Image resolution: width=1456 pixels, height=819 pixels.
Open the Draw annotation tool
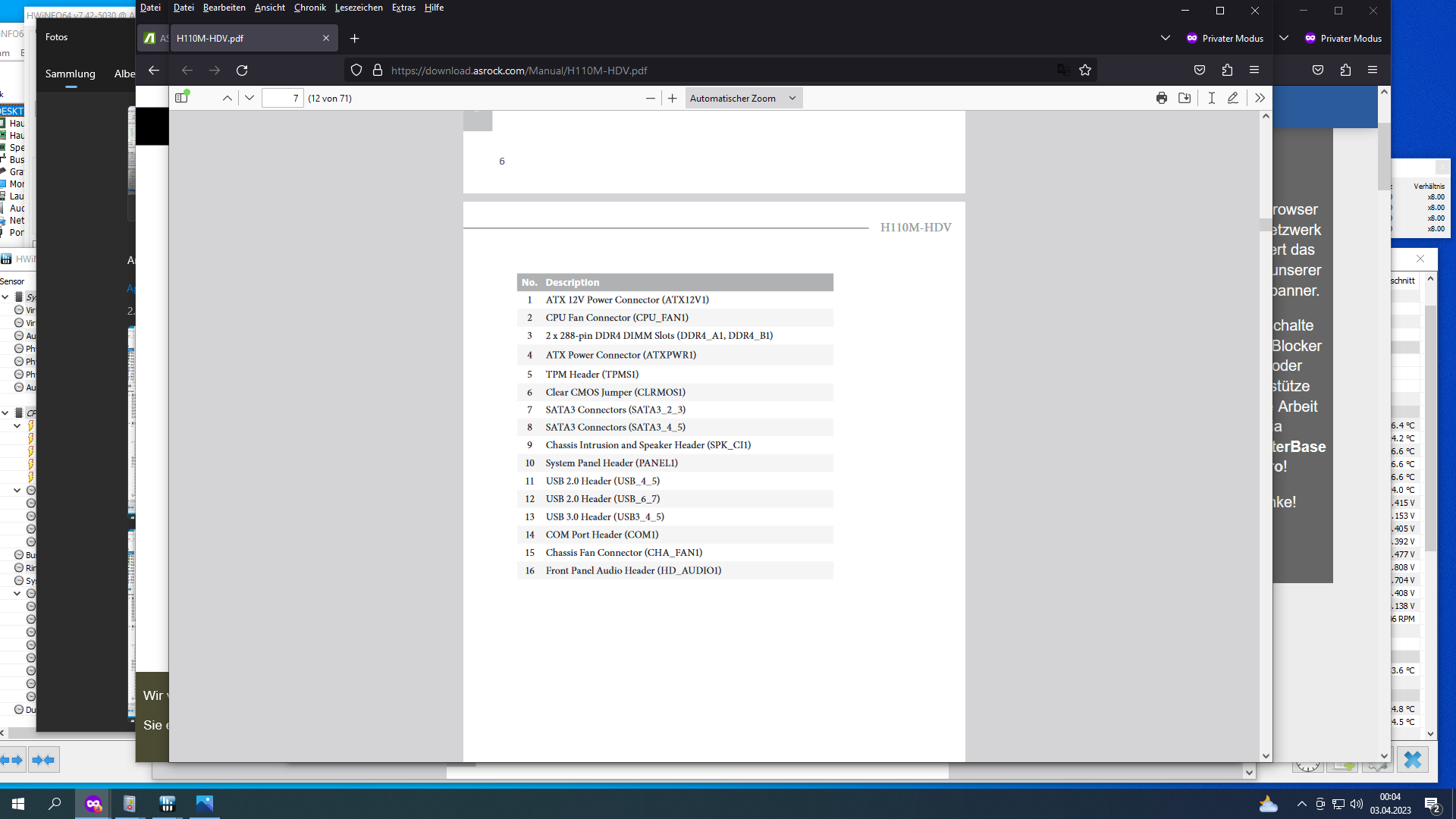pyautogui.click(x=1233, y=98)
